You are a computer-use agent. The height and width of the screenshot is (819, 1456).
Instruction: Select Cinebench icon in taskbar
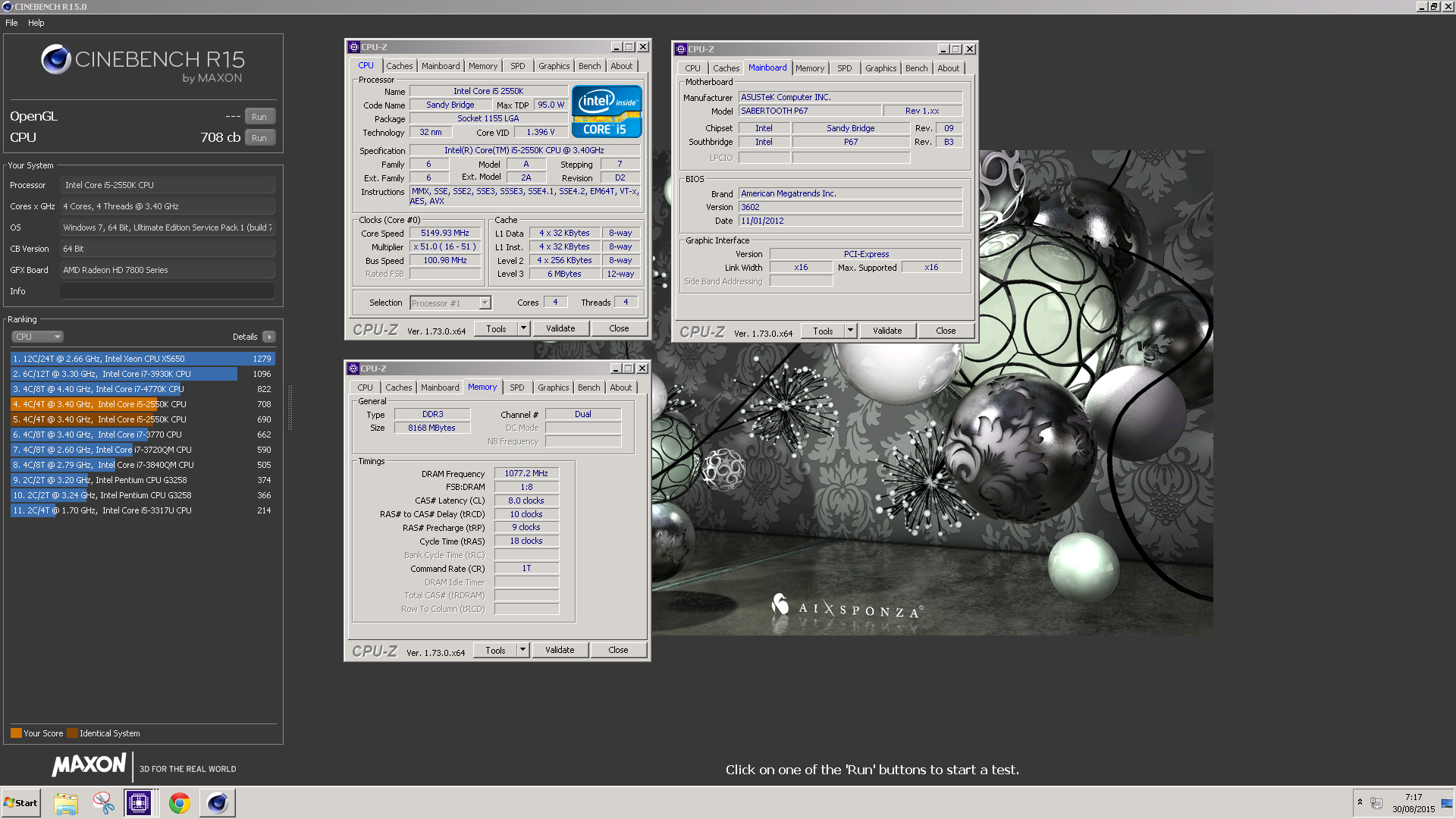pos(218,803)
